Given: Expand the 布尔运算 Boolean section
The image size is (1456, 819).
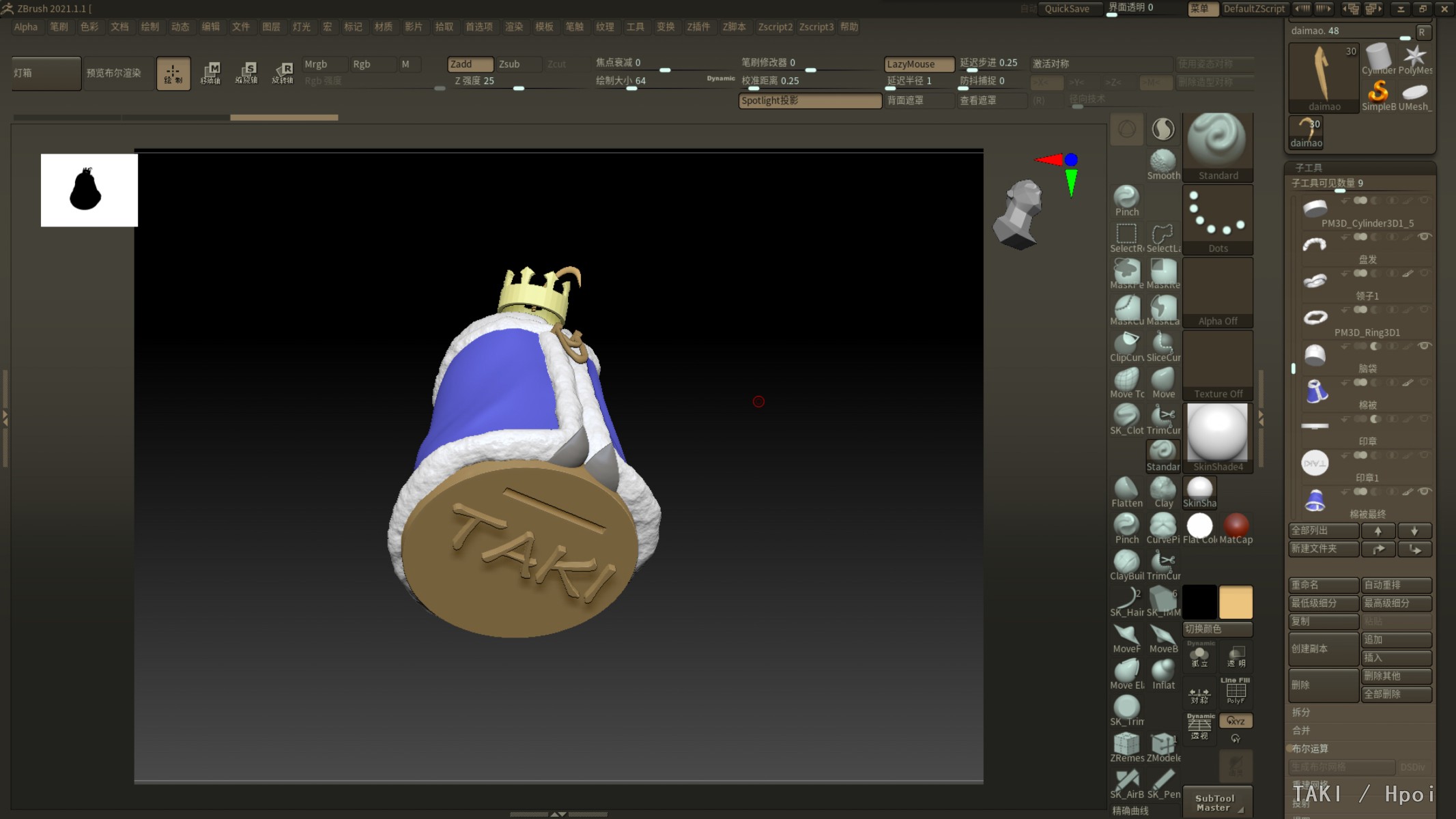Looking at the screenshot, I should (x=1309, y=749).
